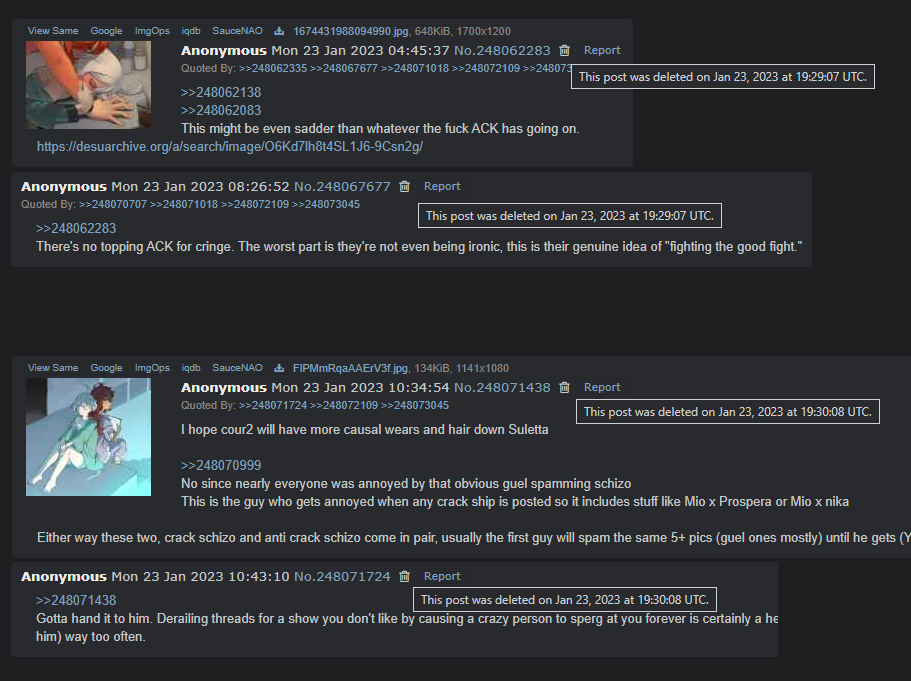Screen dimensions: 911x681
Task: Jump to reply >>248071724 in Quoted By
Action: [x=272, y=405]
